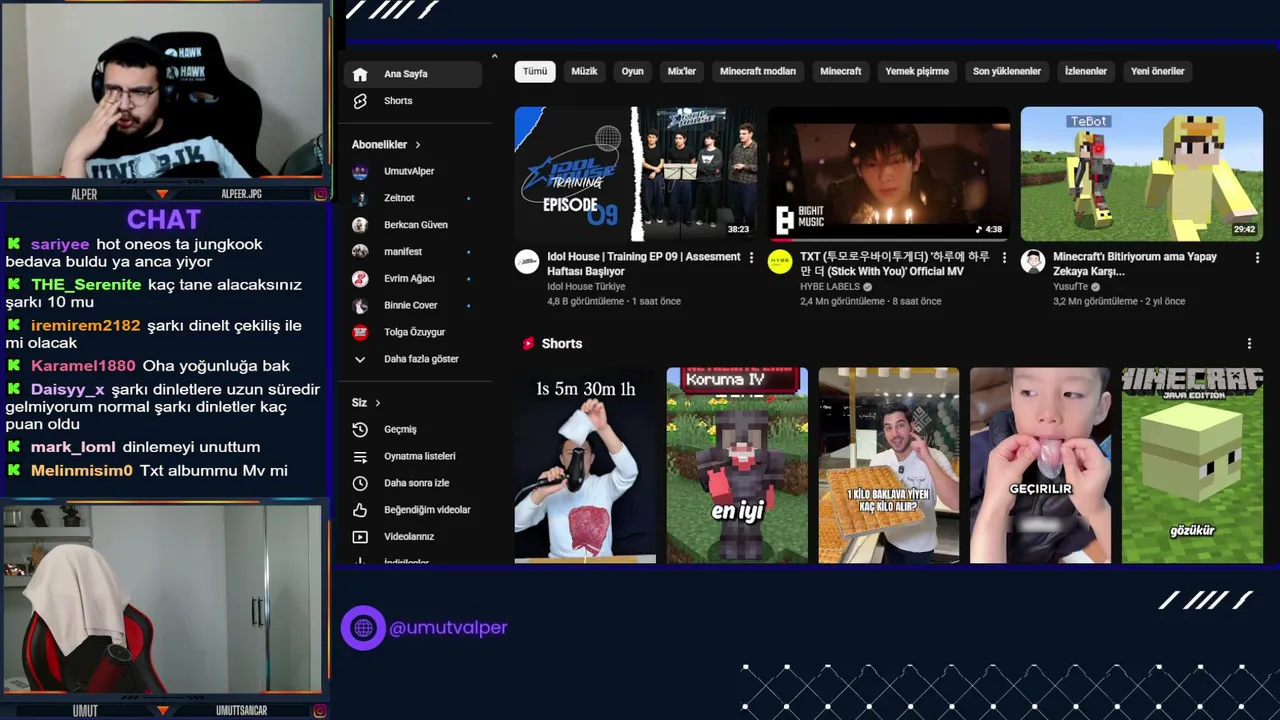Open Tolga Özuygur channel avatar

360,332
